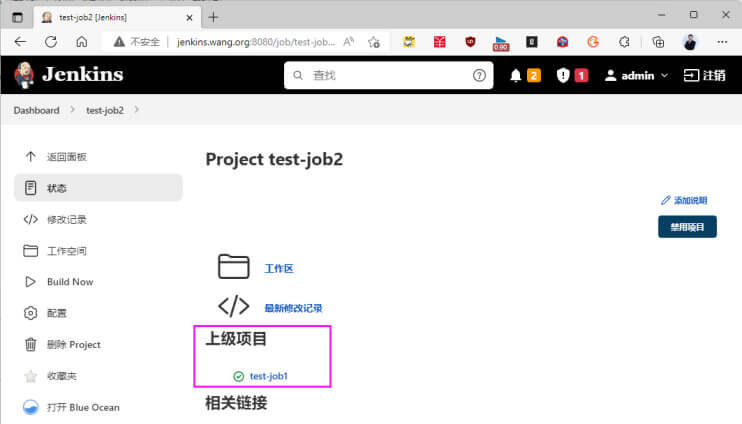Viewport: 742px width, 424px height.
Task: Click the magnifier icon in search box
Action: pyautogui.click(x=298, y=75)
